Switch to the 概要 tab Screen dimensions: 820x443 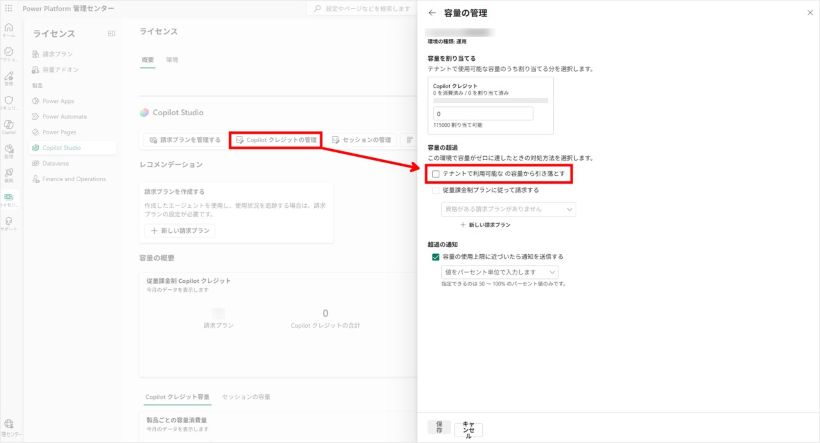[x=147, y=60]
